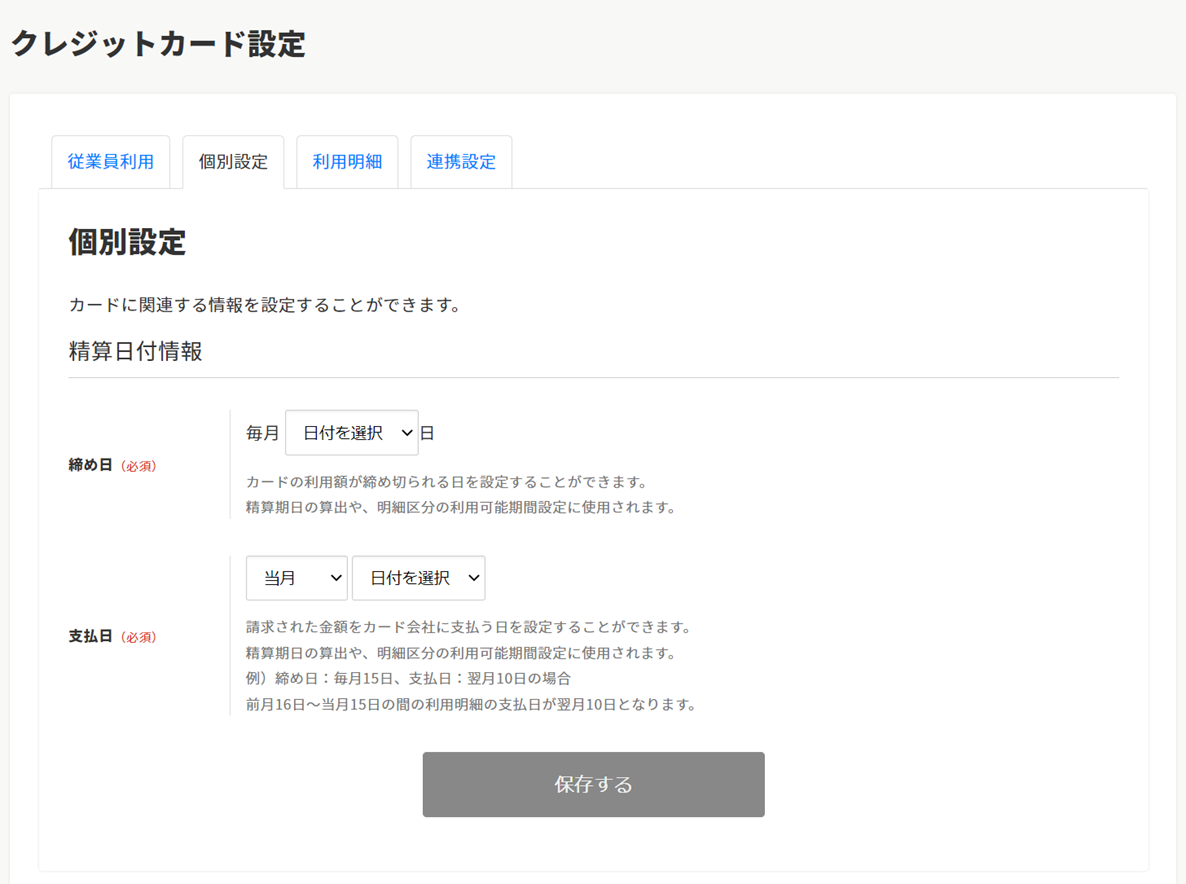Click the red 必須 marker beside 締め日
Screen dimensions: 1186x884
click(139, 466)
